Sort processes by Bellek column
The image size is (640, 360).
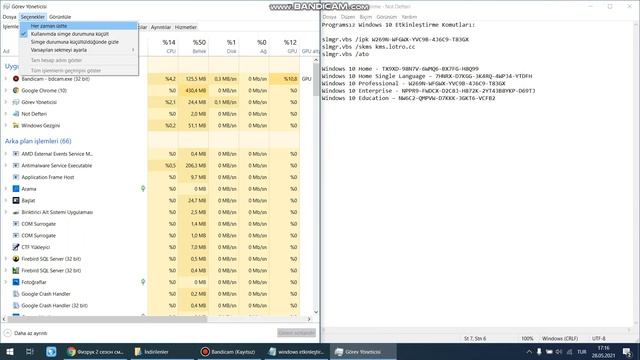point(193,46)
